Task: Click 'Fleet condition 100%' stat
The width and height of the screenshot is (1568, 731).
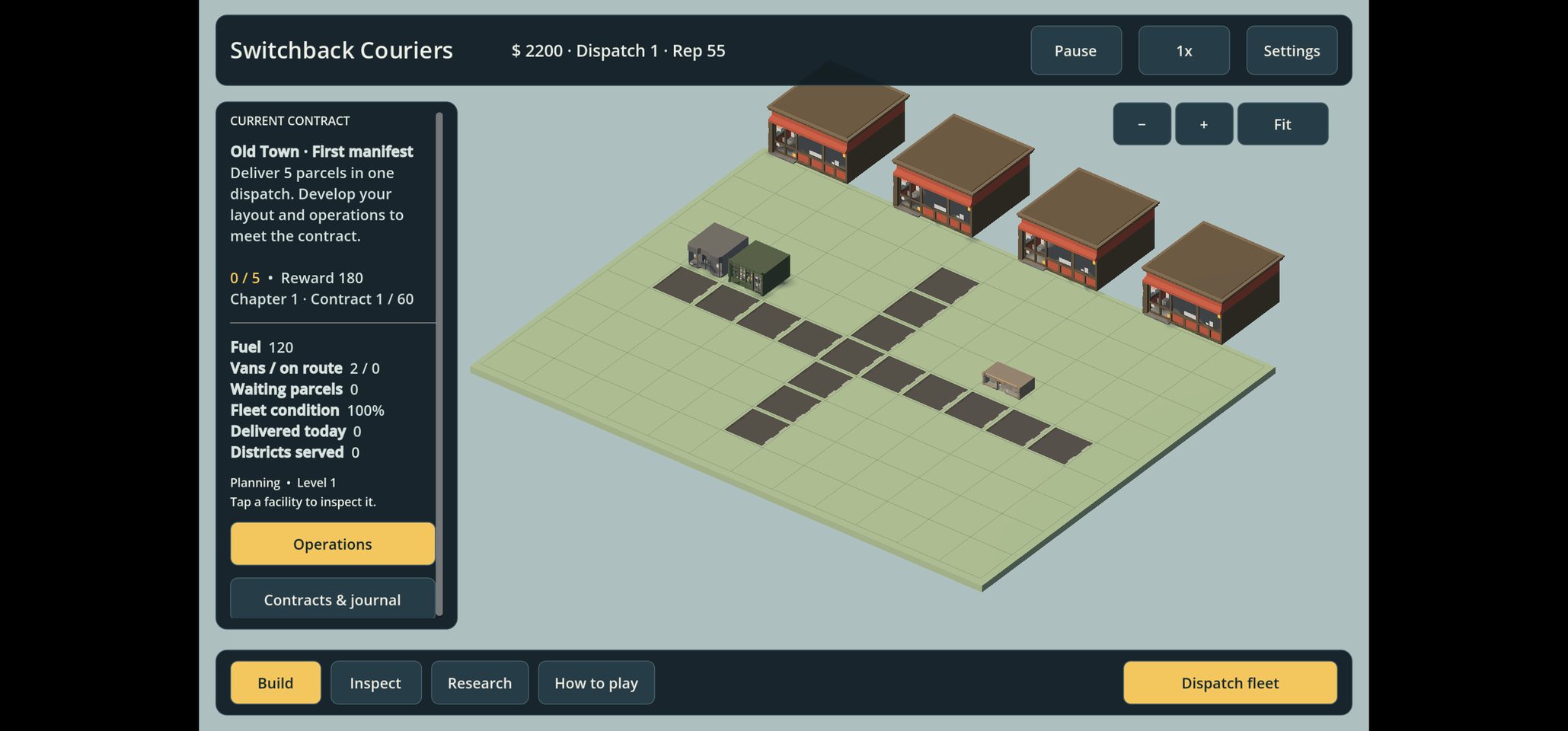Action: pos(307,410)
